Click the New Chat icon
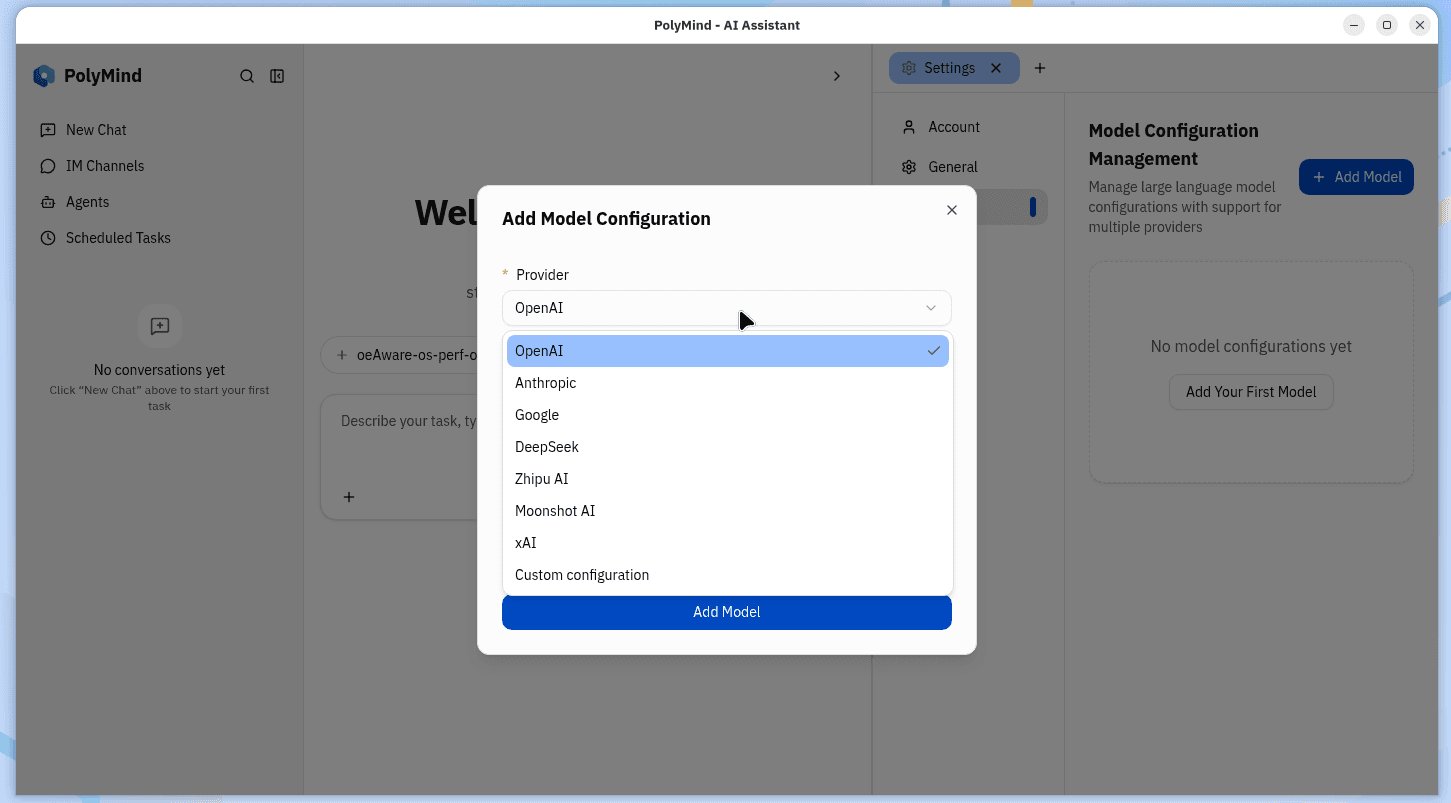 point(47,130)
